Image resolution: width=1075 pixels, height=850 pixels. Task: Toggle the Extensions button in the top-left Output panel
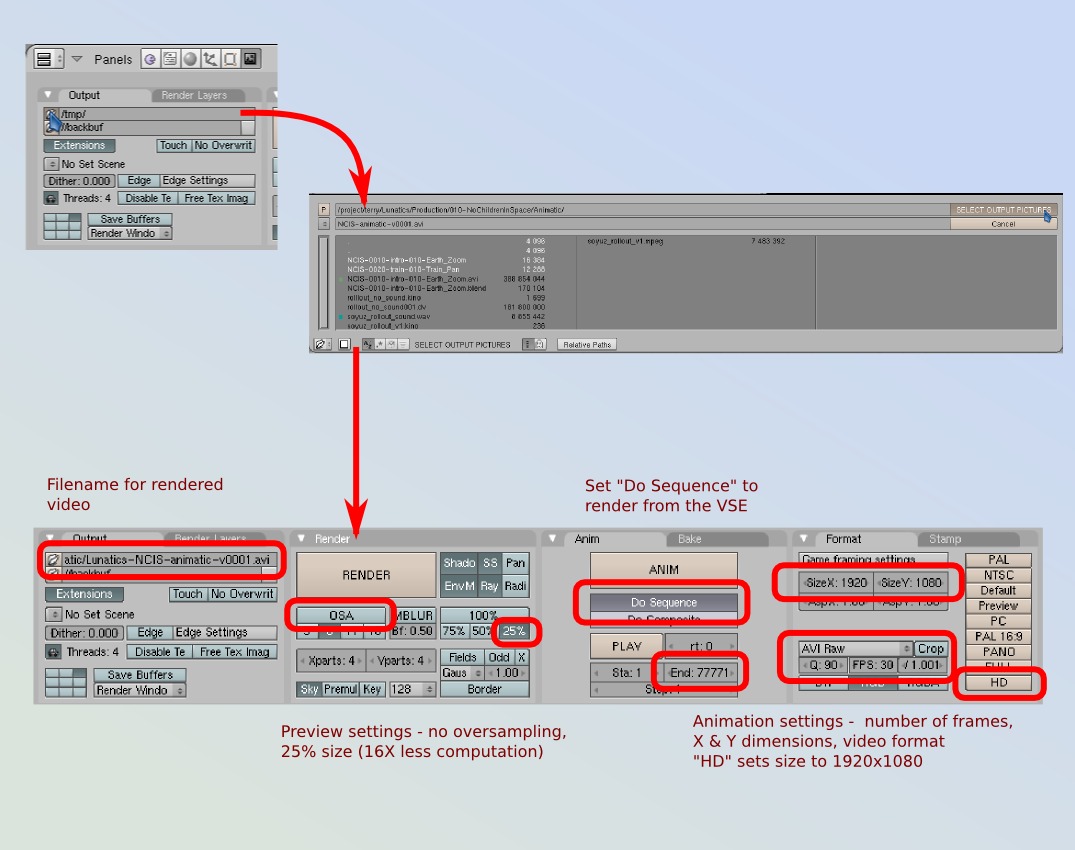(79, 145)
